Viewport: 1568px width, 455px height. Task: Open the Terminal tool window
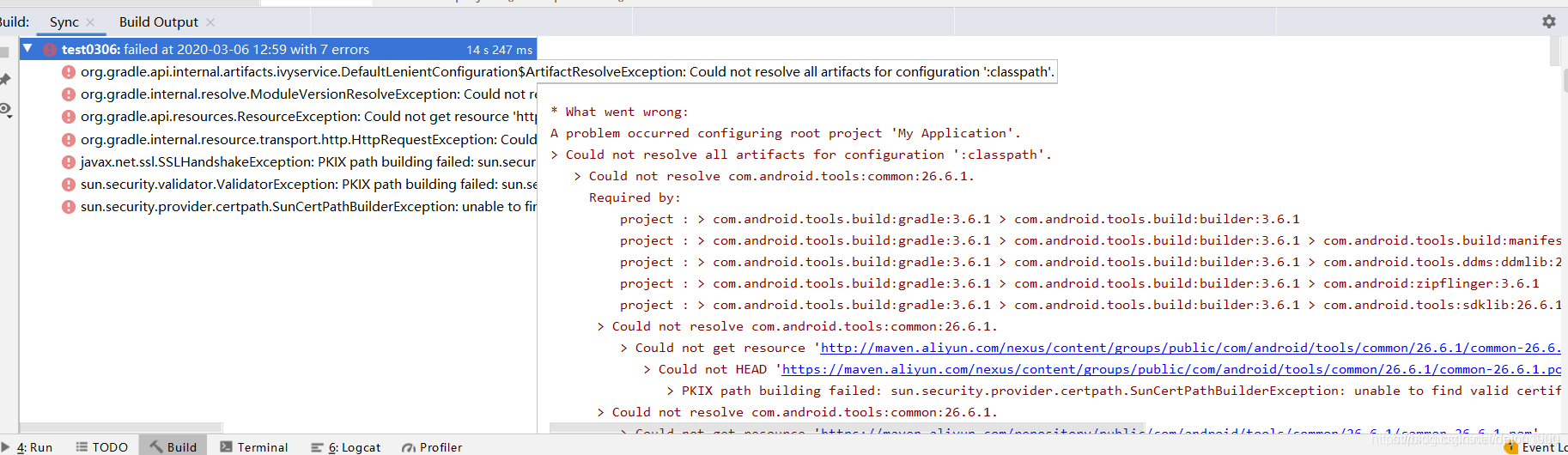254,446
